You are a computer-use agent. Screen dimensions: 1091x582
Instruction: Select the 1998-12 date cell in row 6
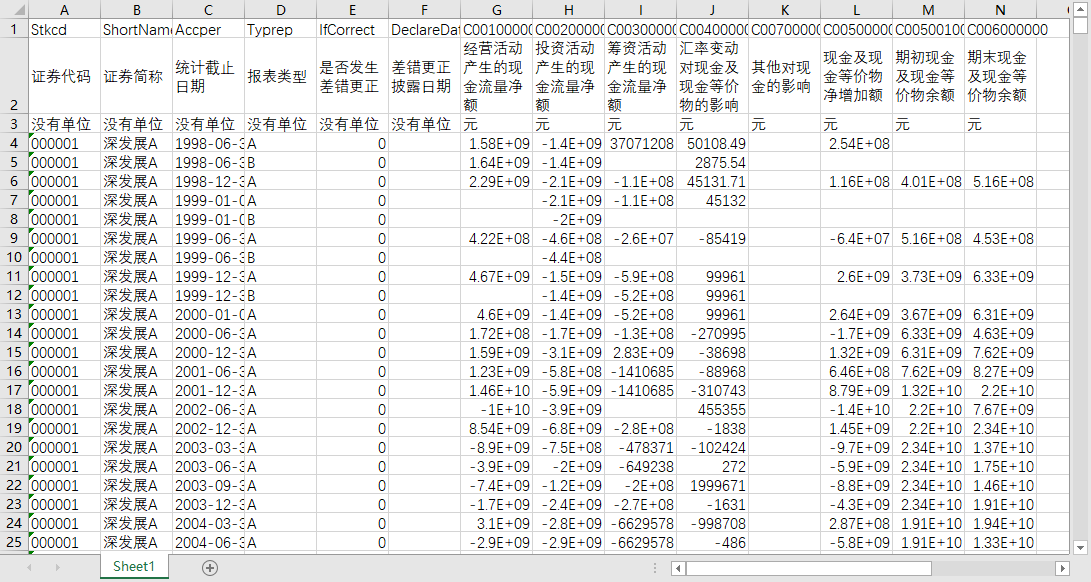208,182
